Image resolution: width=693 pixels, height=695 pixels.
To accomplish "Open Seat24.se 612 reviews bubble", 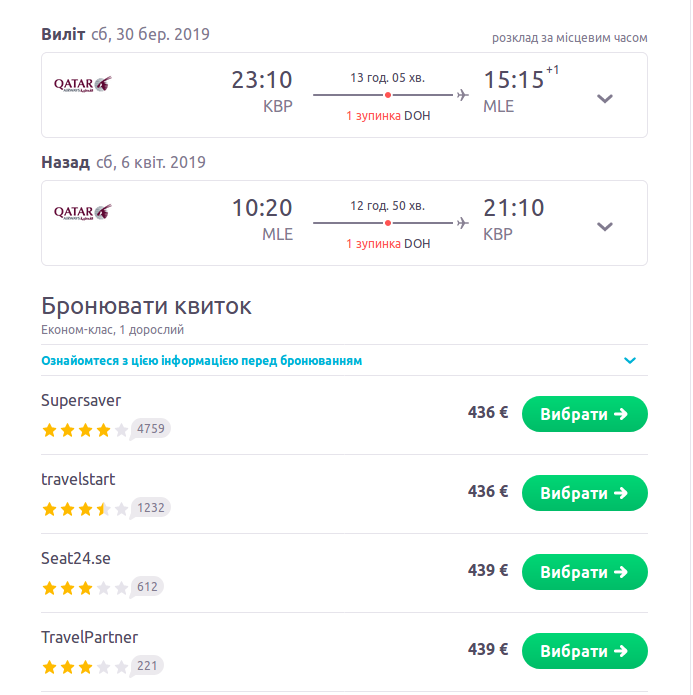I will 148,587.
